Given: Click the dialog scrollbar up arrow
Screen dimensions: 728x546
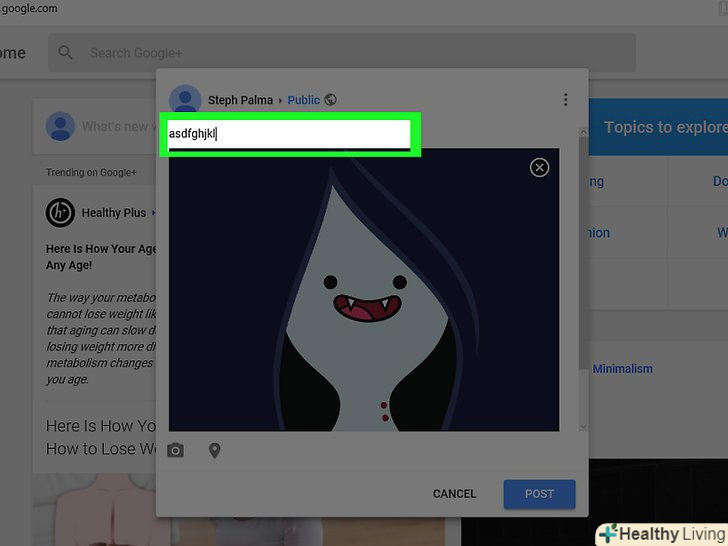Looking at the screenshot, I should click(x=584, y=132).
